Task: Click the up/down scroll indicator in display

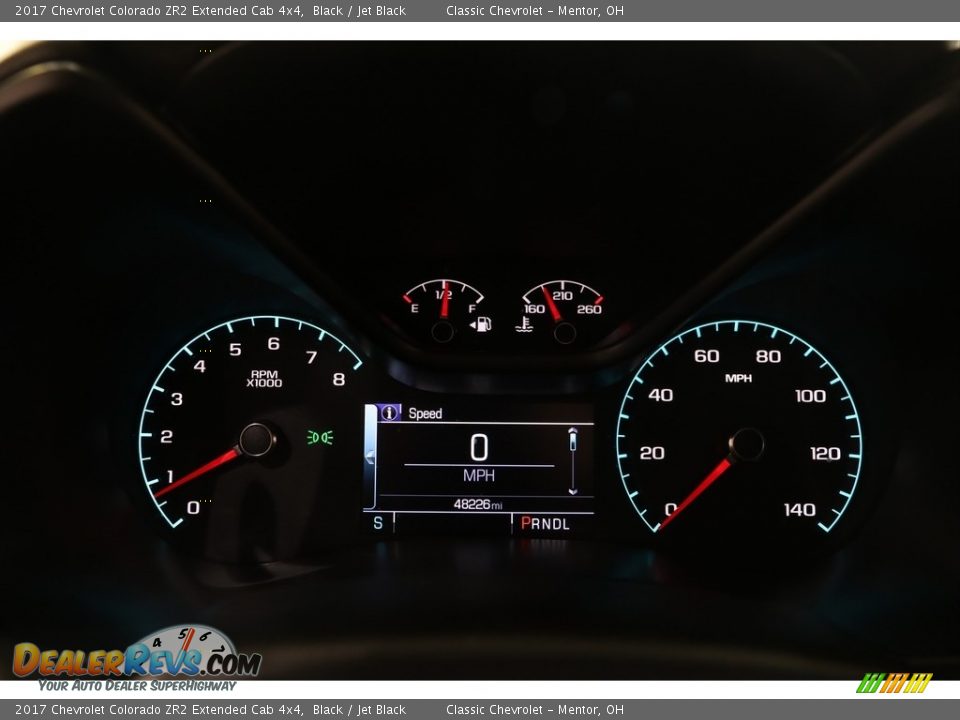Action: pyautogui.click(x=572, y=461)
